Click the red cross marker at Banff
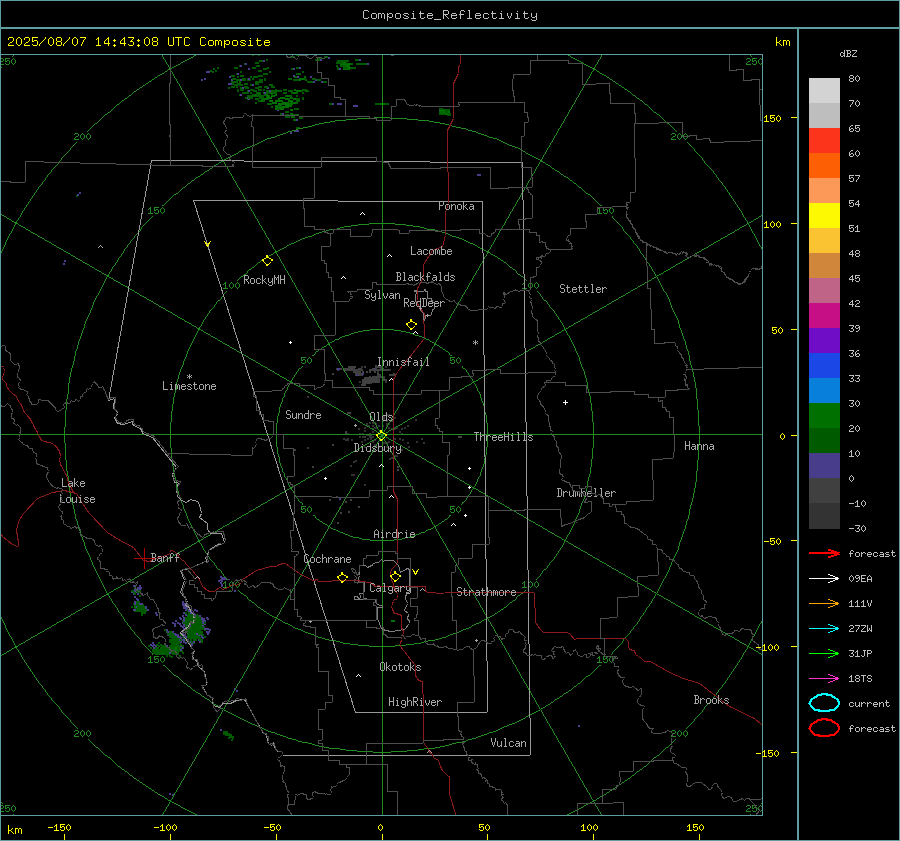The width and height of the screenshot is (900, 841). 143,558
